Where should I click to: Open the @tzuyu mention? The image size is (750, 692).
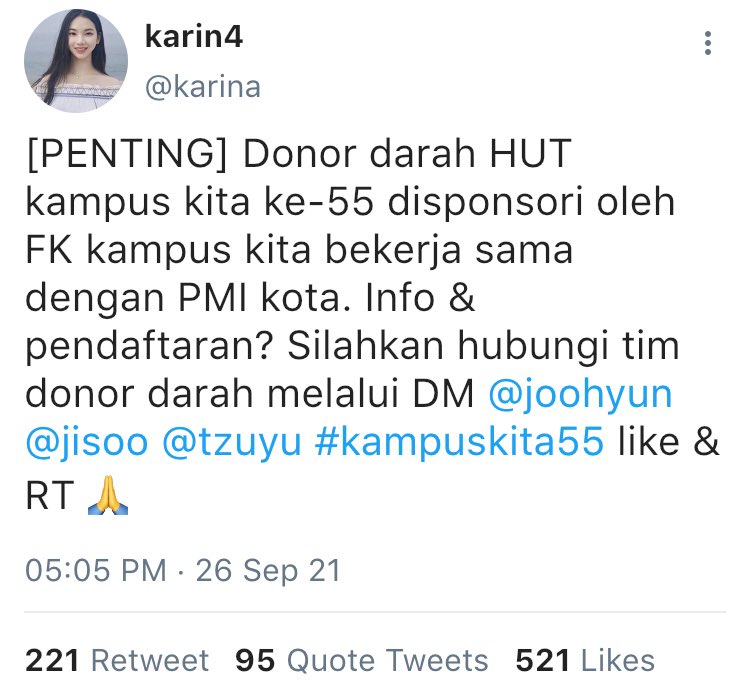[232, 441]
